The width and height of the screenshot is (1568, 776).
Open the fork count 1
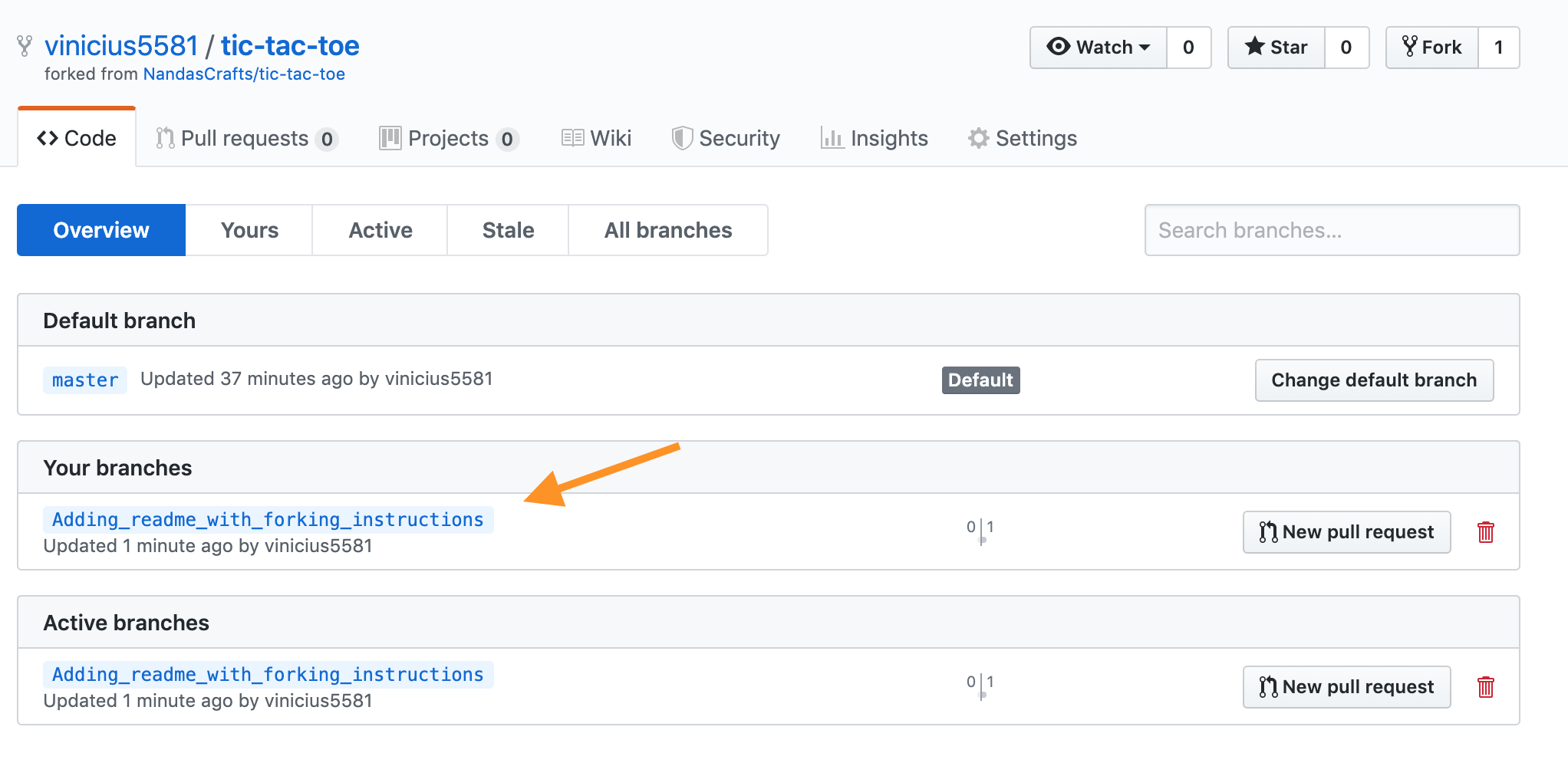point(1499,48)
